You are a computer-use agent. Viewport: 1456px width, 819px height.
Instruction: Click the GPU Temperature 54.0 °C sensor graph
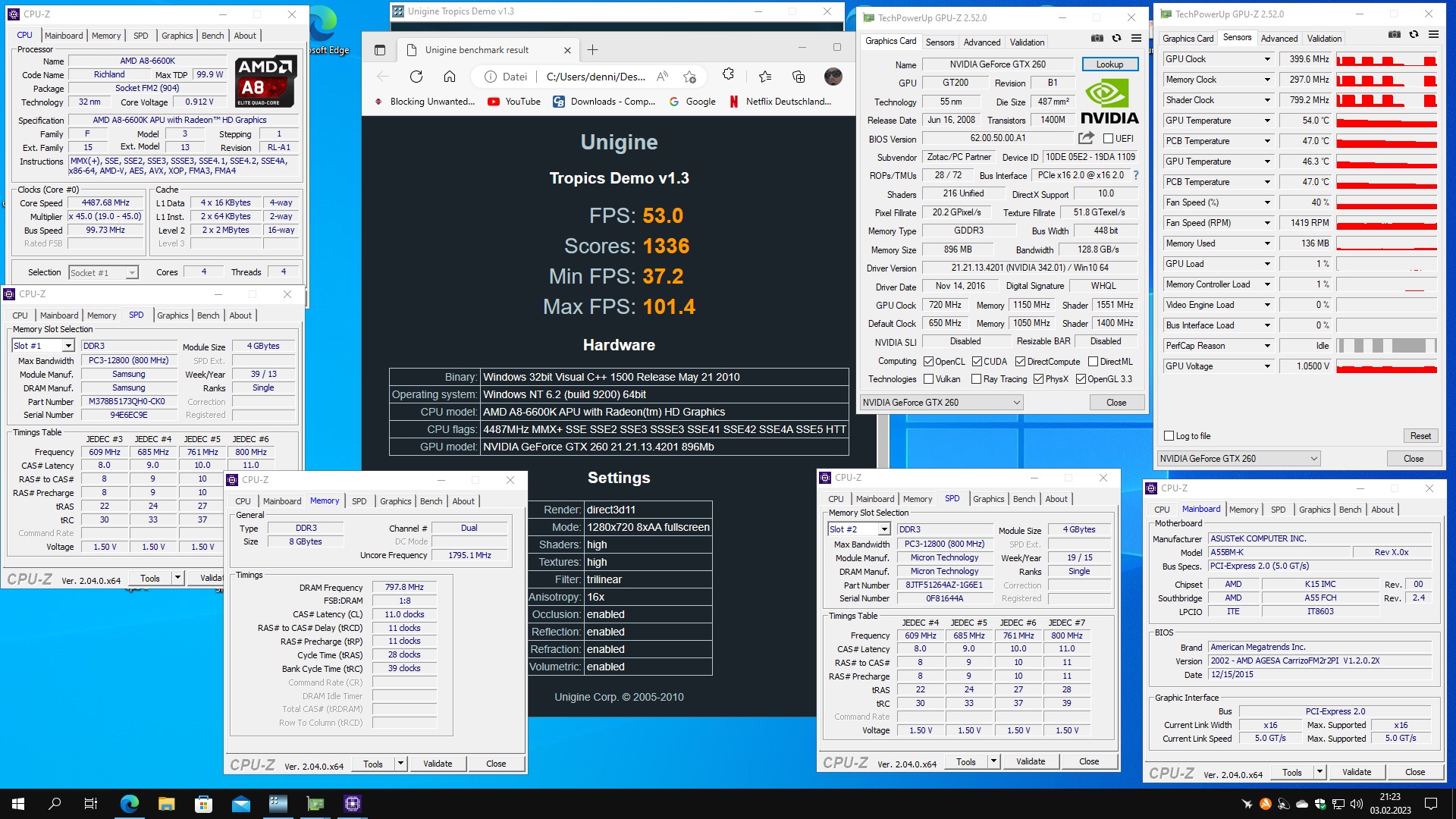(x=1386, y=121)
